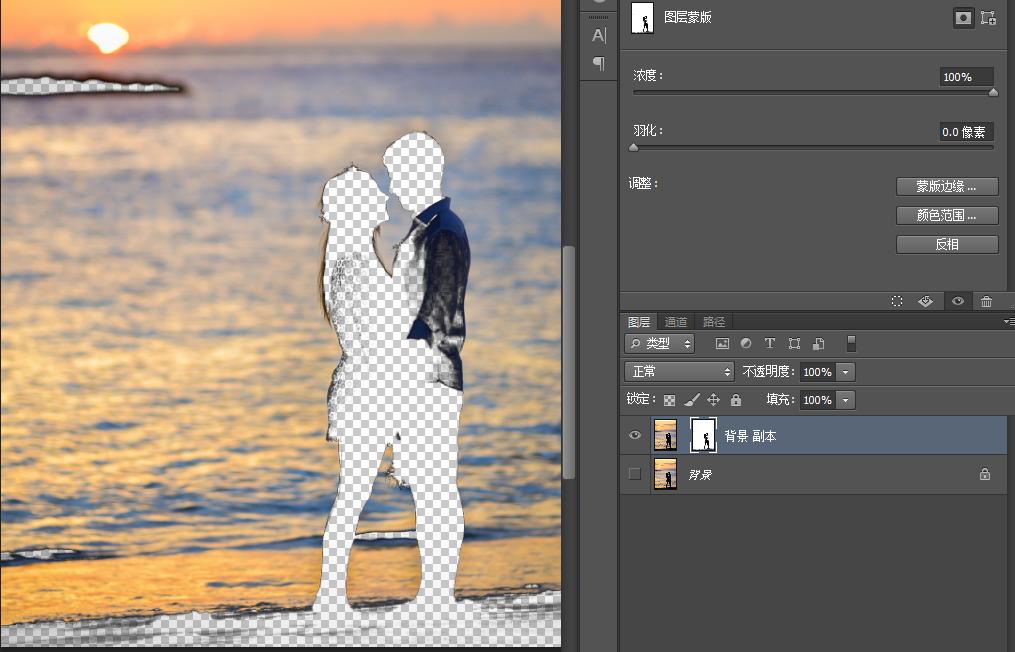Show the 背景 layer
Image resolution: width=1015 pixels, height=652 pixels.
click(x=634, y=474)
